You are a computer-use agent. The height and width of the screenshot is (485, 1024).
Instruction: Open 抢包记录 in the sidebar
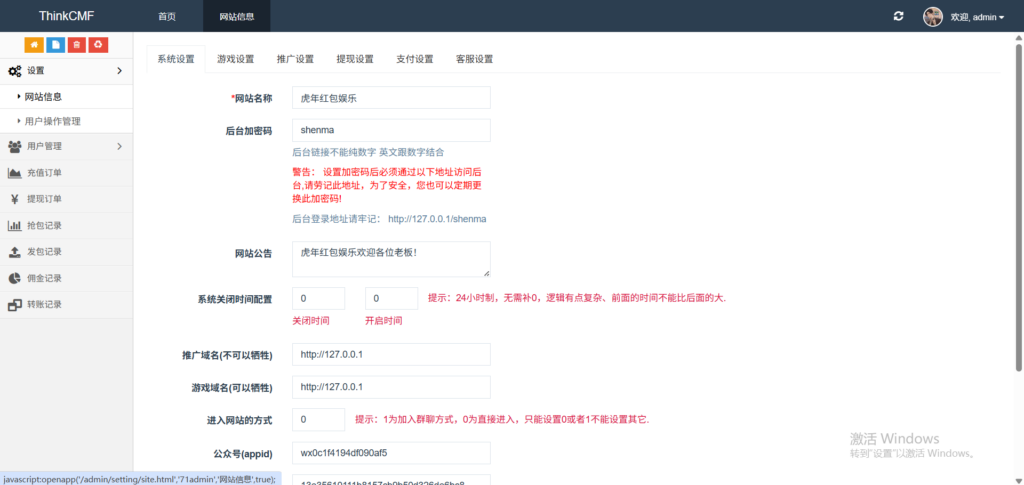(44, 225)
